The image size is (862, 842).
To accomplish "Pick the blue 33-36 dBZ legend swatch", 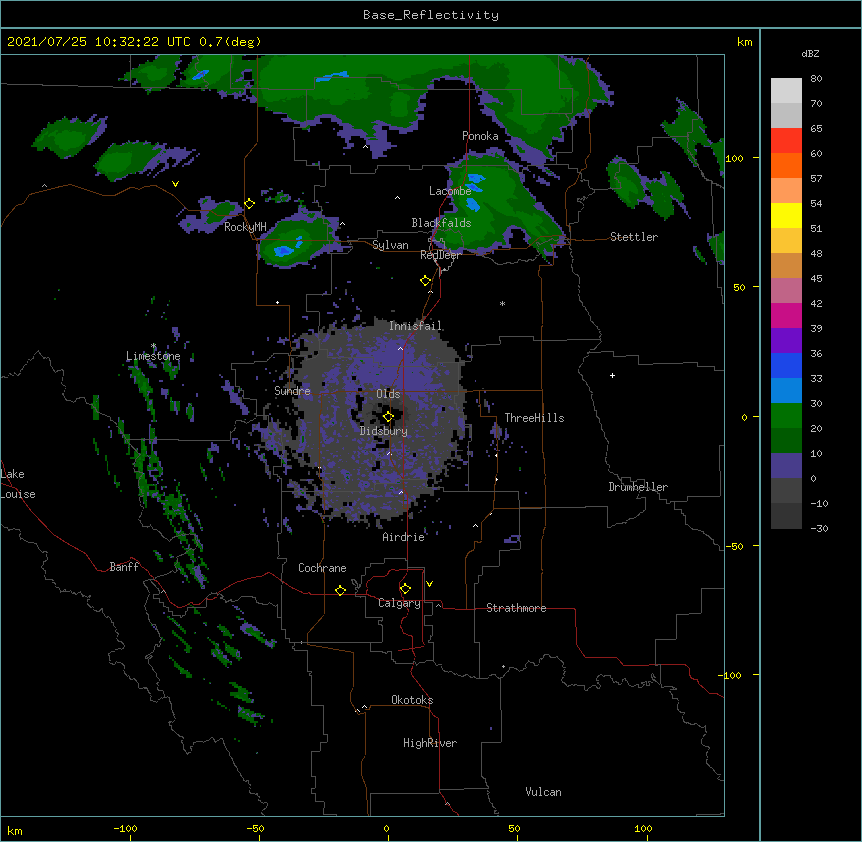I will click(x=786, y=365).
